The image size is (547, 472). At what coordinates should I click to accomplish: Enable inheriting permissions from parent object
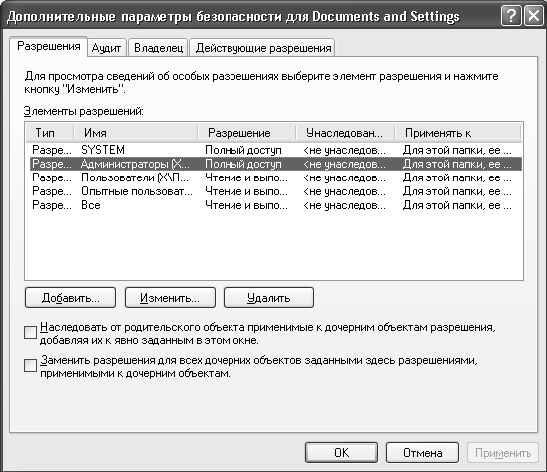click(31, 332)
